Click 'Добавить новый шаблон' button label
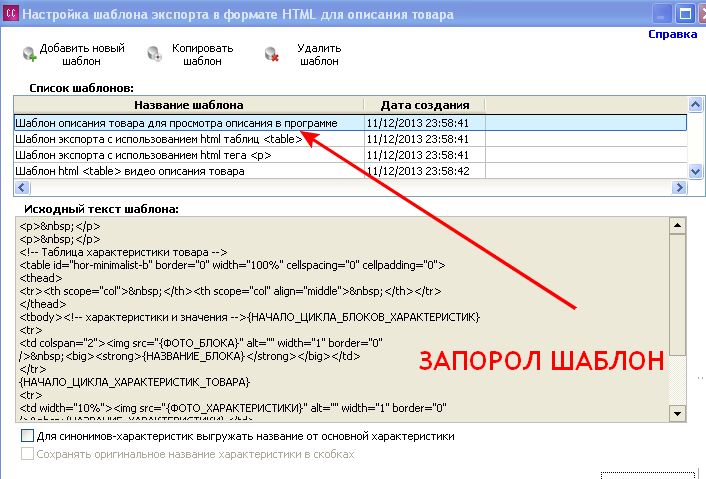This screenshot has height=479, width=706. click(x=81, y=54)
